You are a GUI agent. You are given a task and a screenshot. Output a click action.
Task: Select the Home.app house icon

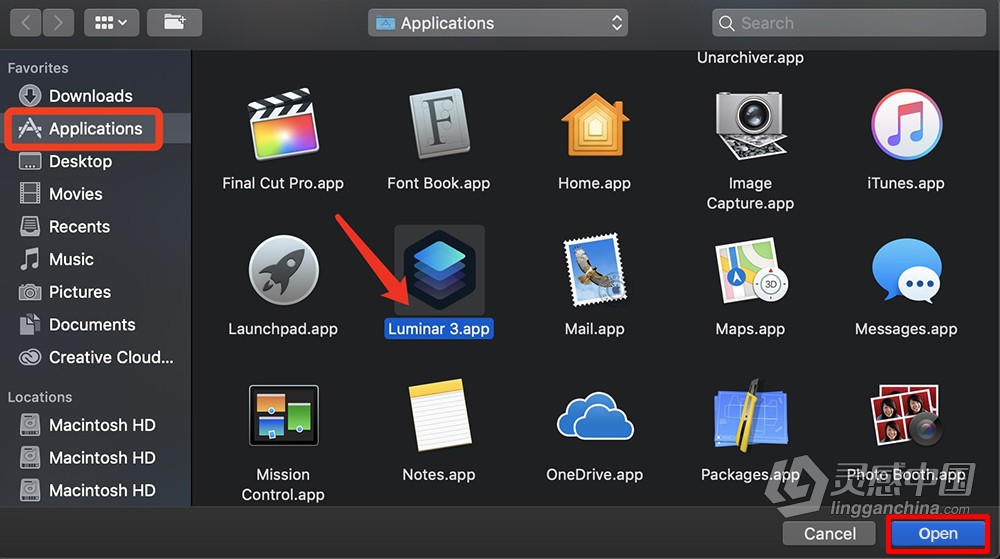point(594,125)
